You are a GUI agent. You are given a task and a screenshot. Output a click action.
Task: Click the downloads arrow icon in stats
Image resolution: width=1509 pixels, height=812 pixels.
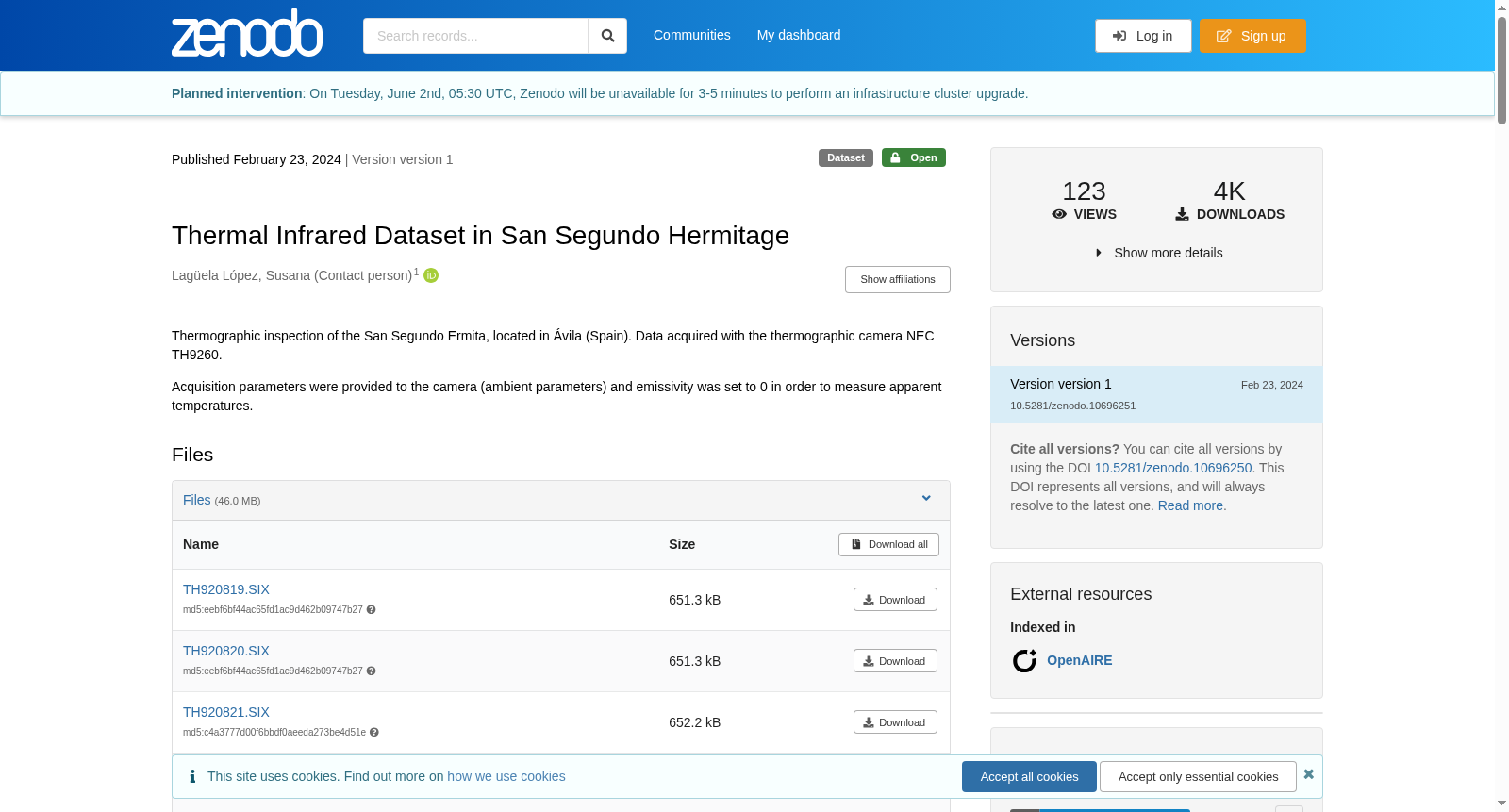[1182, 214]
